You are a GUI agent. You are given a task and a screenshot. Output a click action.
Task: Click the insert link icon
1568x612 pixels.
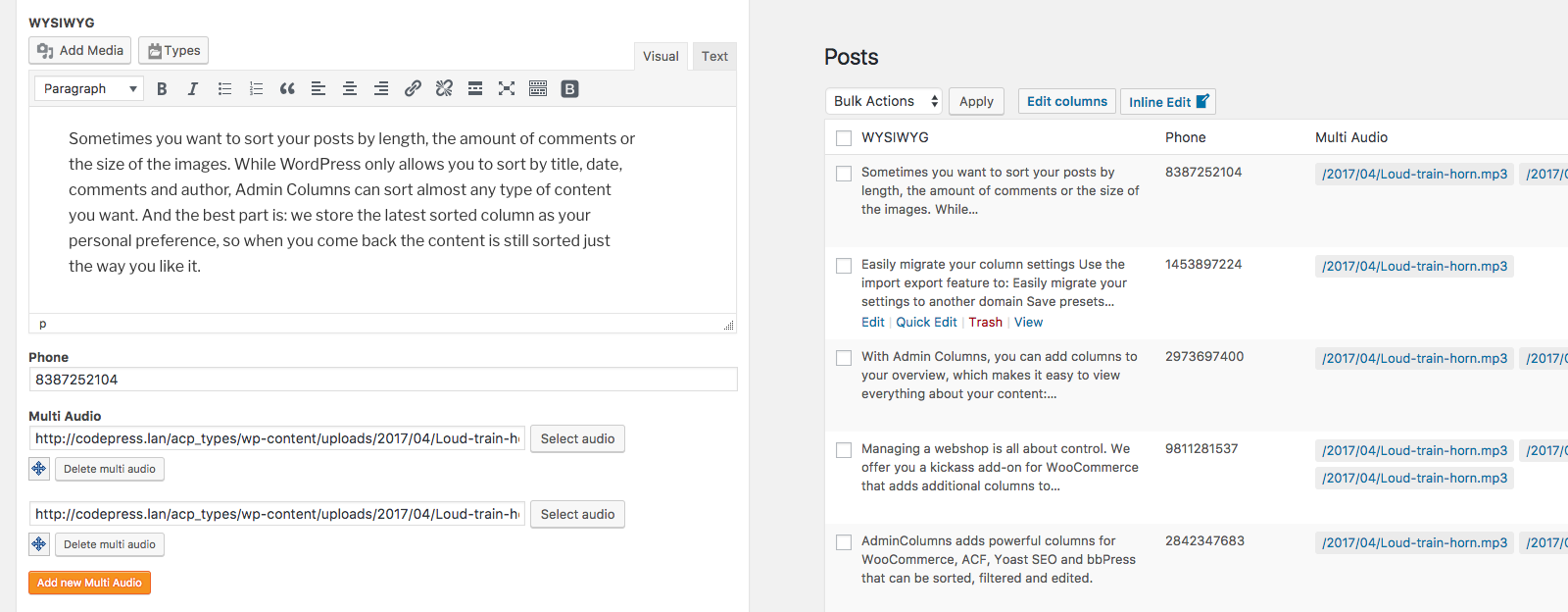pos(413,89)
